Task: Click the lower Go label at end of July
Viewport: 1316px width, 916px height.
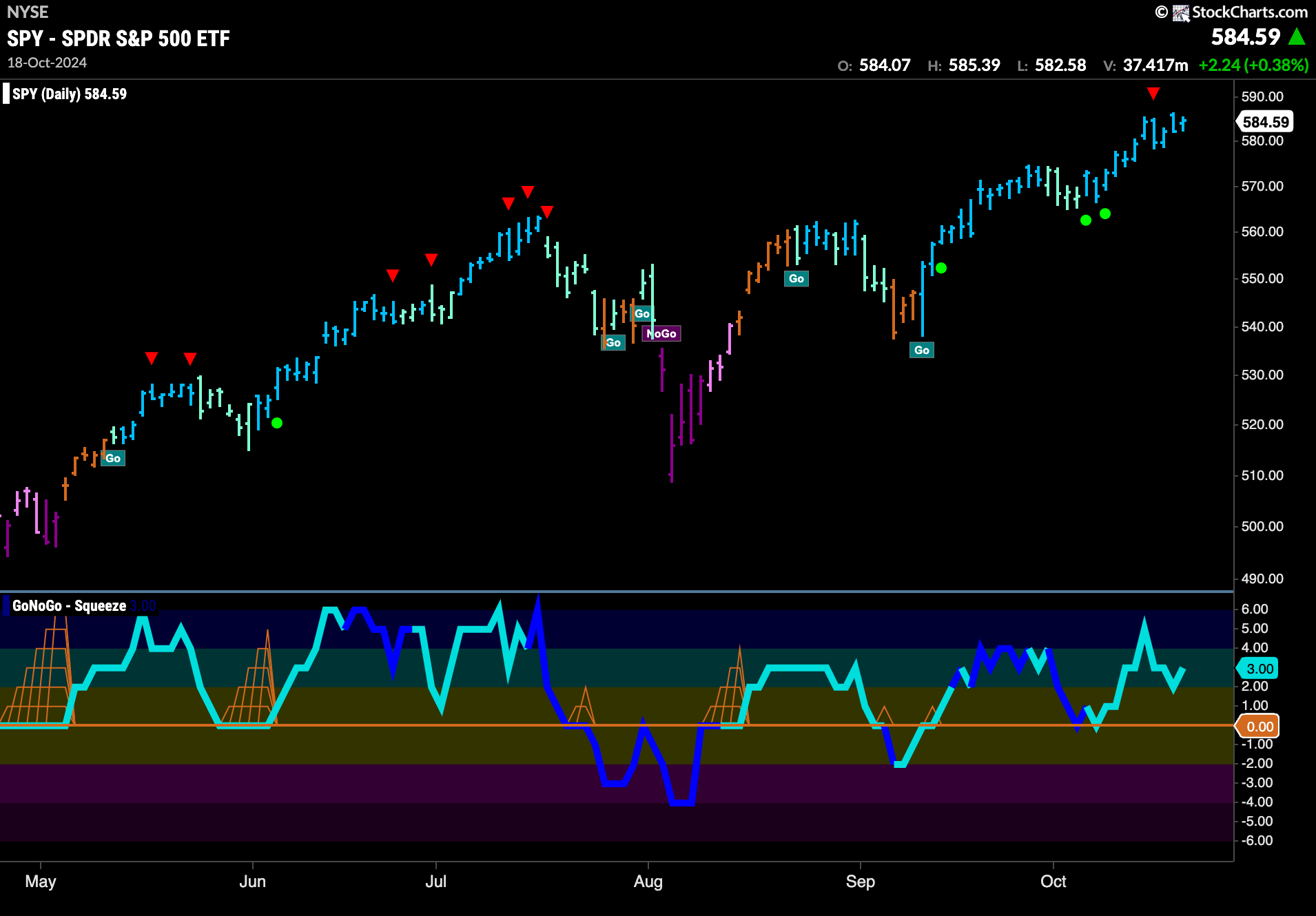Action: coord(613,342)
